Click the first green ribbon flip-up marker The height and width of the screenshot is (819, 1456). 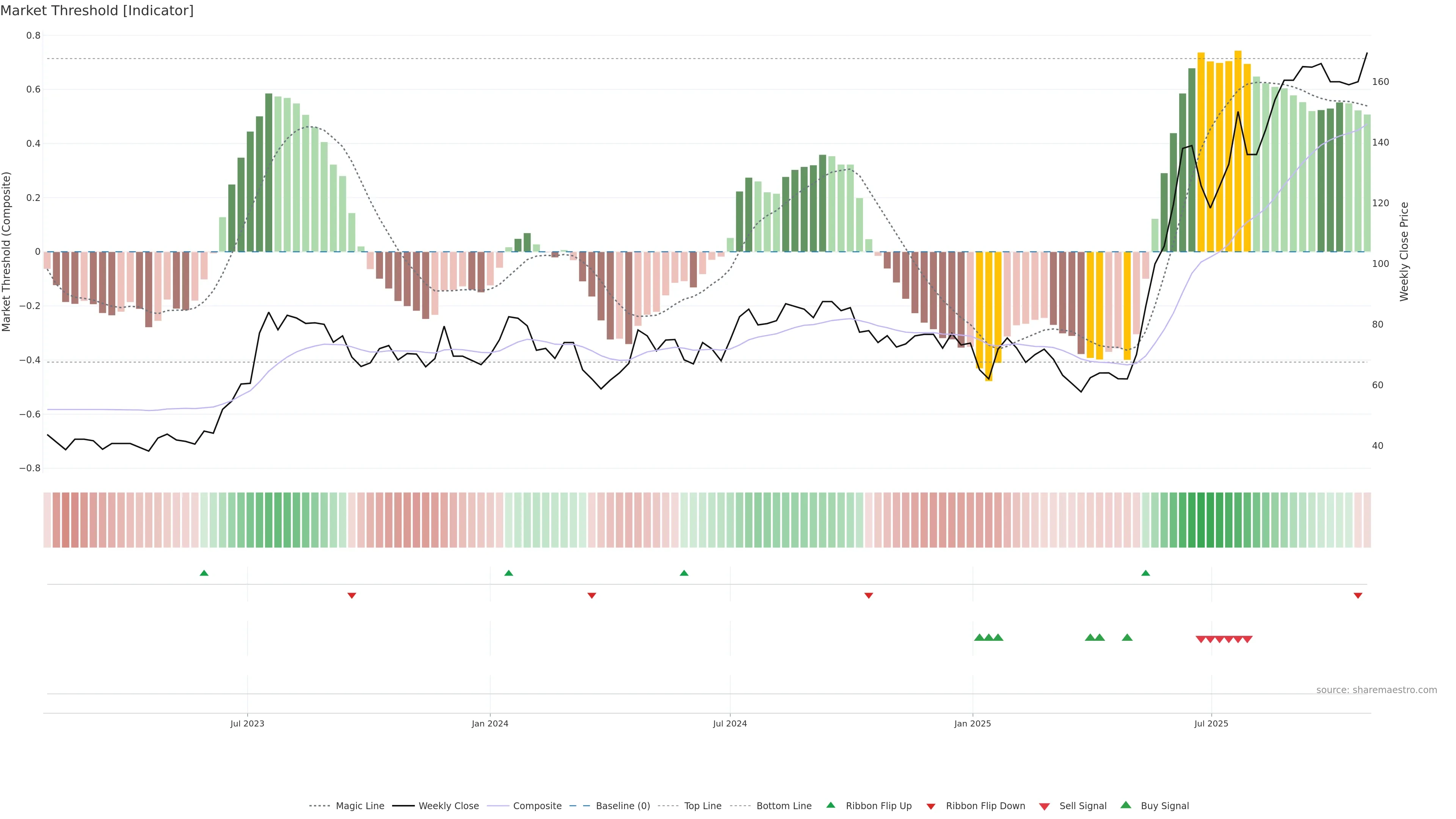coord(204,573)
